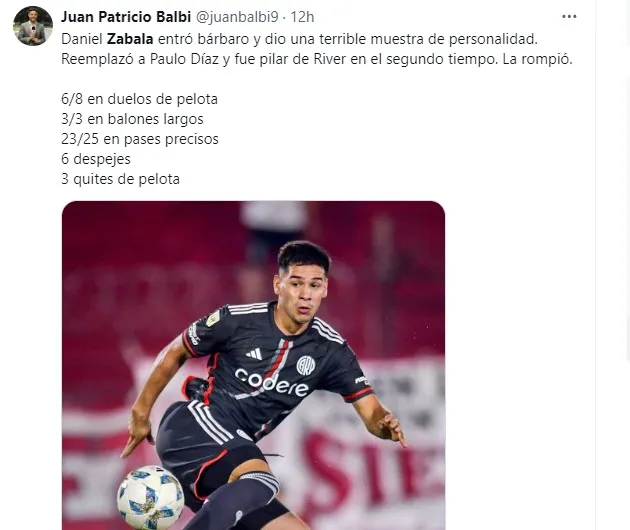Click the line '6/8 en duelos de pelota'
Viewport: 630px width, 530px height.
click(x=139, y=99)
